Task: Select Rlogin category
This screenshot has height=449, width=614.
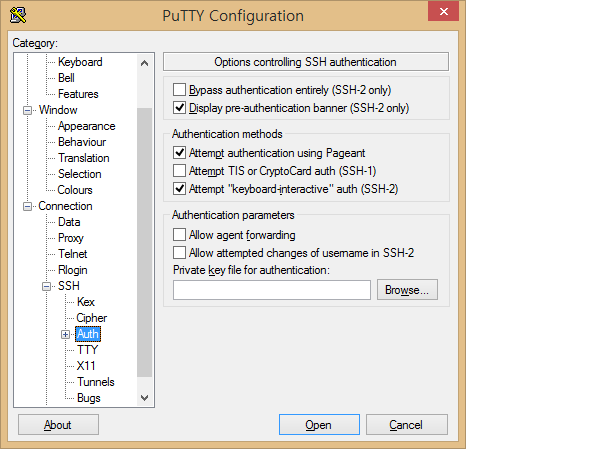Action: 72,270
